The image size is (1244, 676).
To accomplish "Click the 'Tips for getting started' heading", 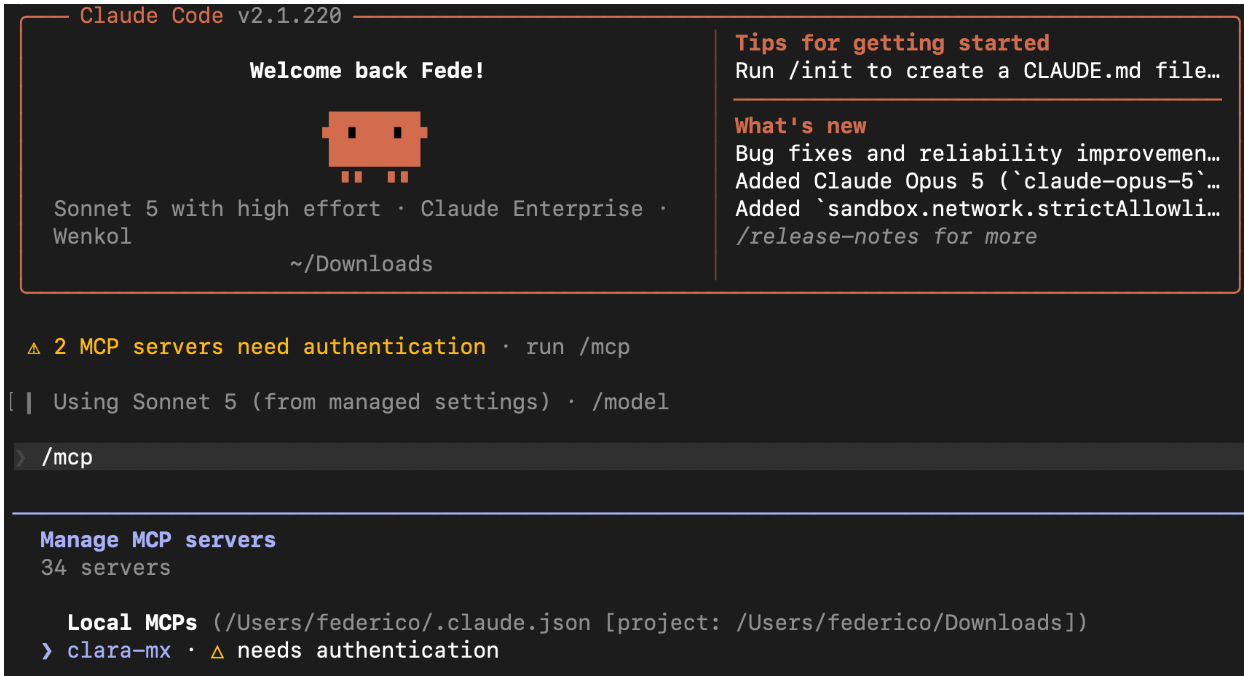I will click(892, 43).
